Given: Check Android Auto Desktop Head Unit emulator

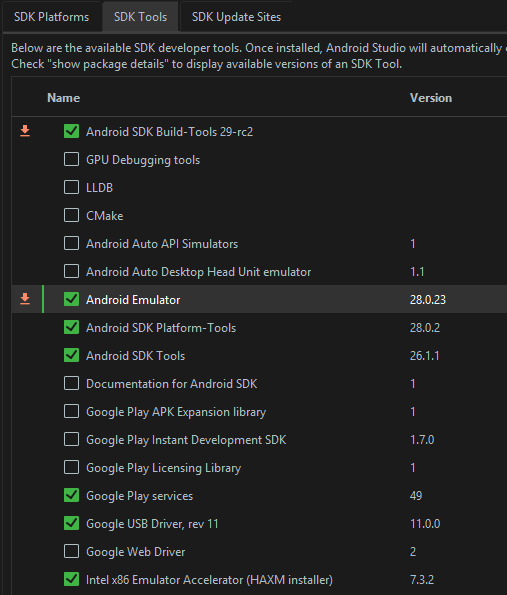Looking at the screenshot, I should (x=71, y=271).
